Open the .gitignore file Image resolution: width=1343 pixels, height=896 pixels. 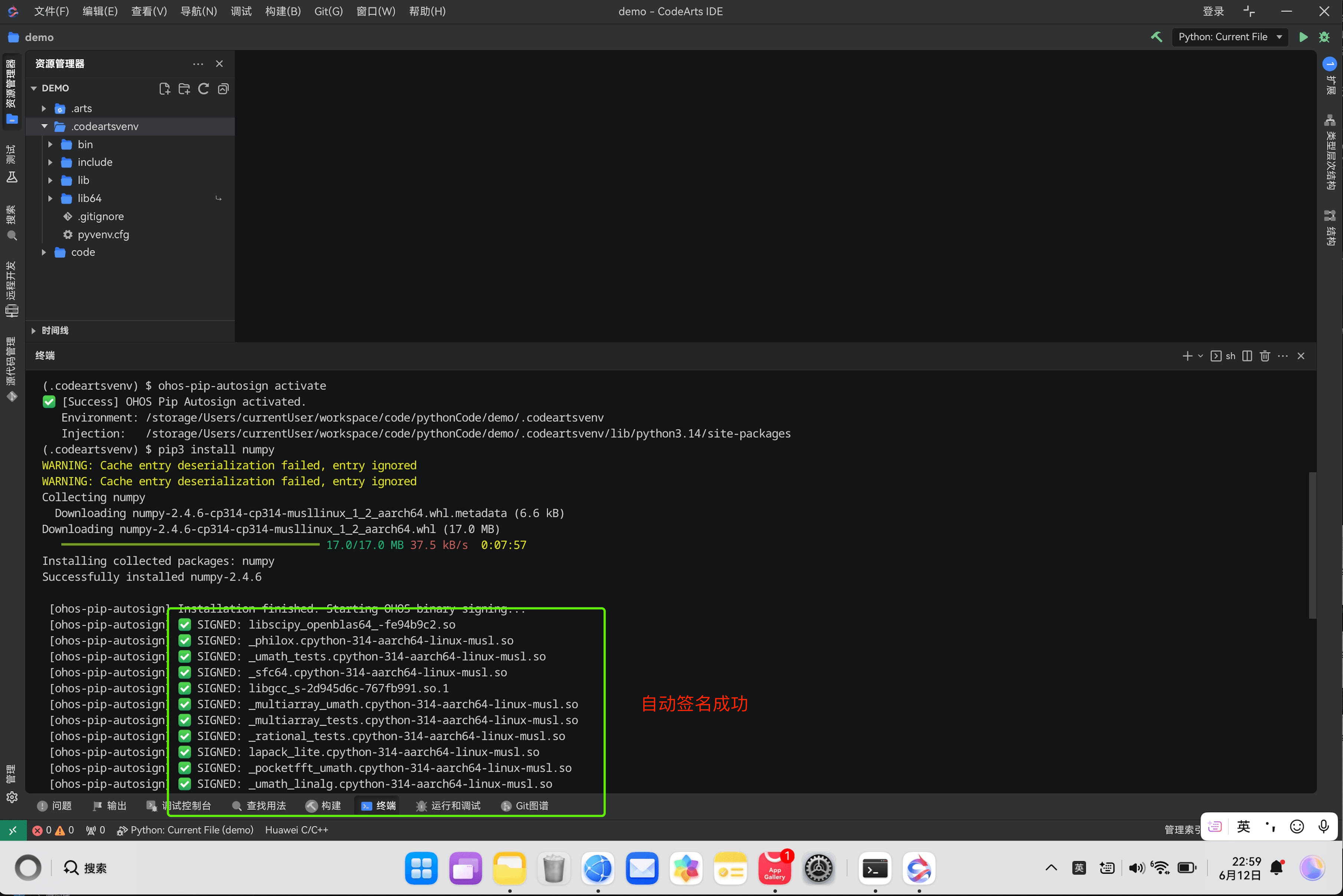101,217
